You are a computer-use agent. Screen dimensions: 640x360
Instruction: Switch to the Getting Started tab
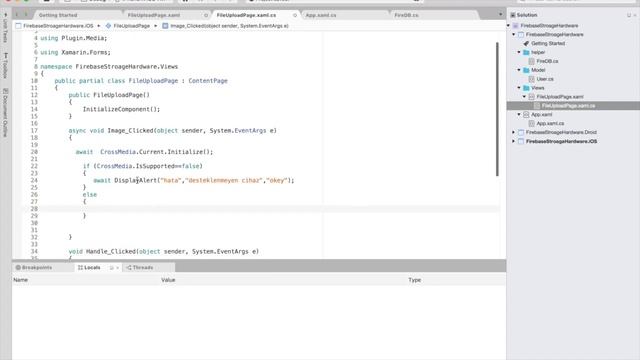tap(58, 15)
